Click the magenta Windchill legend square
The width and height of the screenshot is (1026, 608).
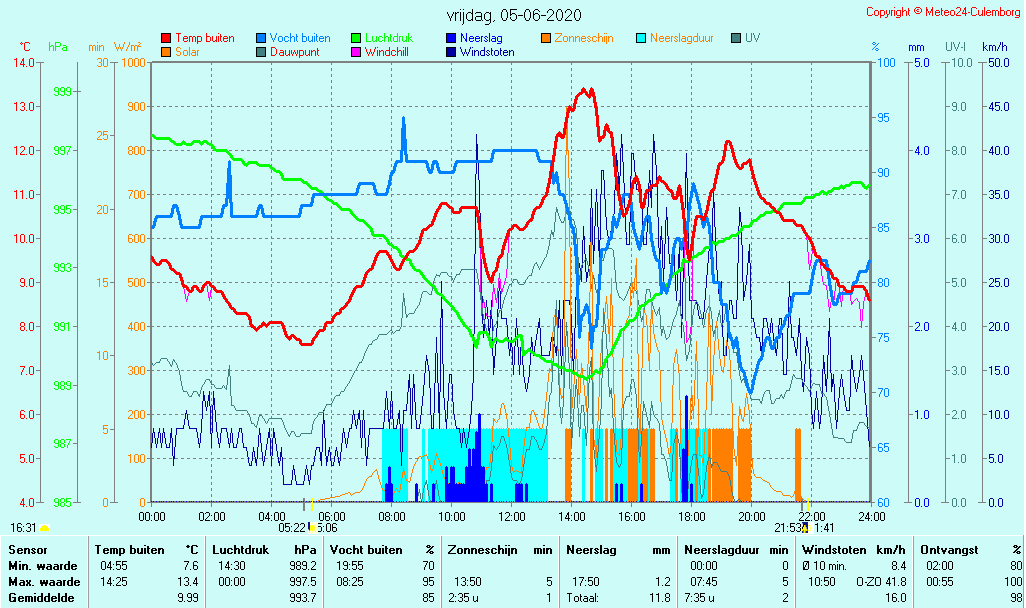(x=356, y=52)
